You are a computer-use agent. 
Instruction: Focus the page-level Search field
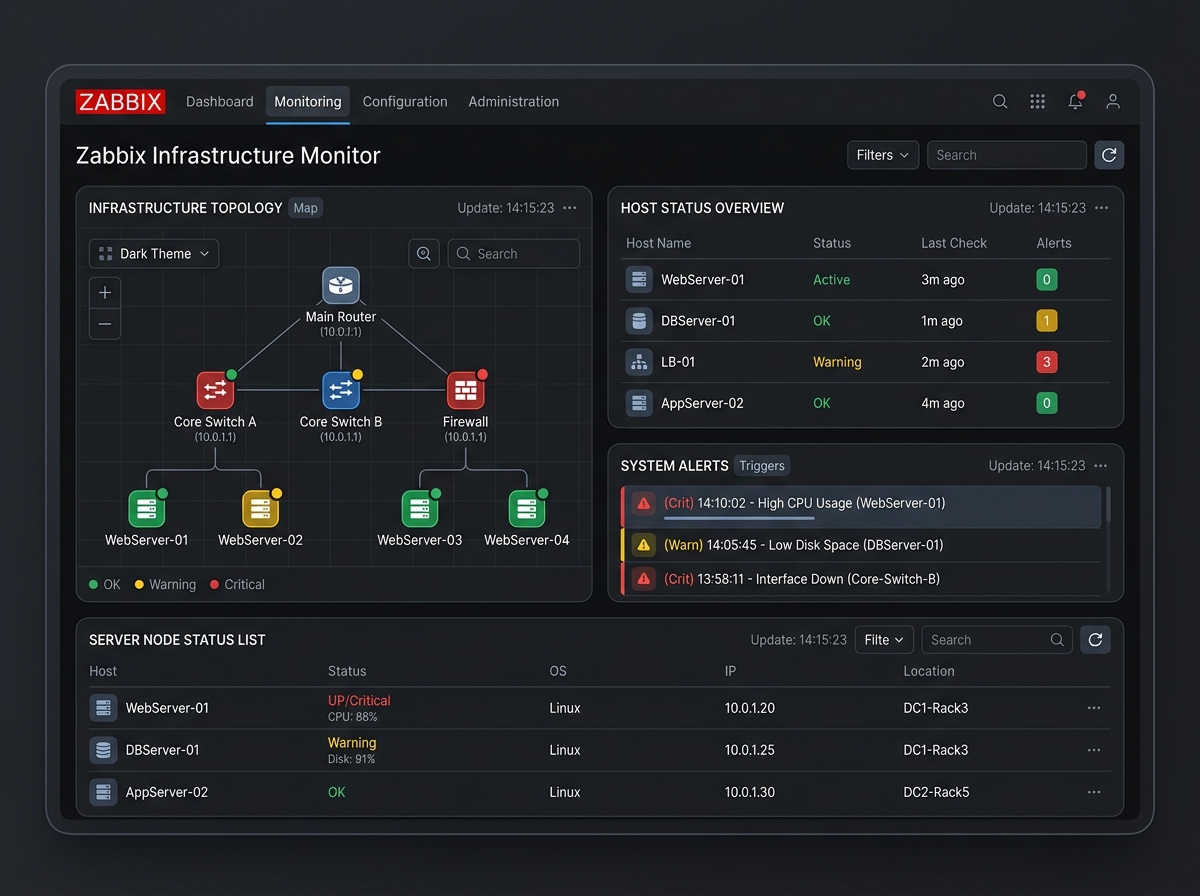tap(1007, 155)
